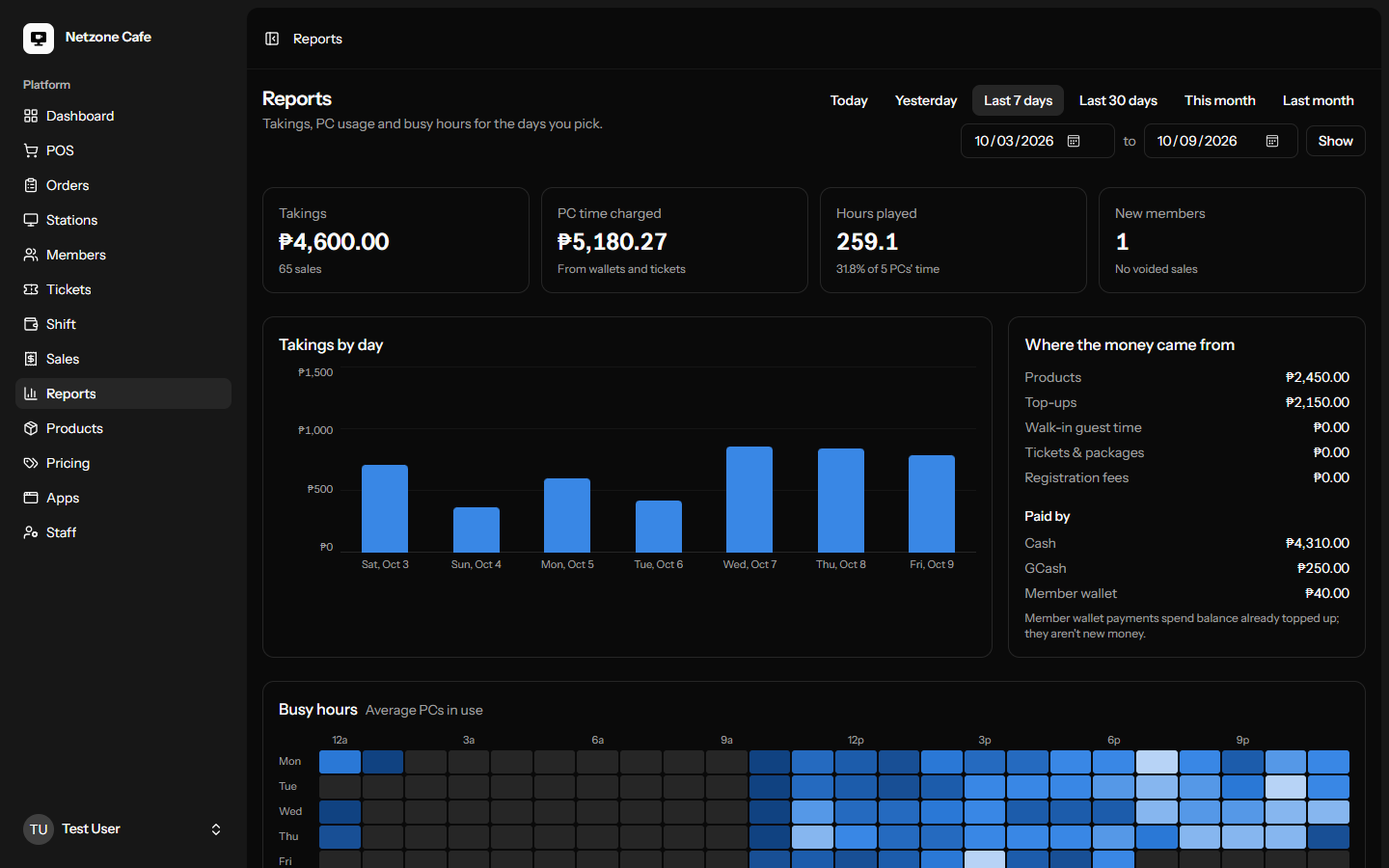
Task: Click the Netzone Cafe logo icon
Action: (x=39, y=39)
